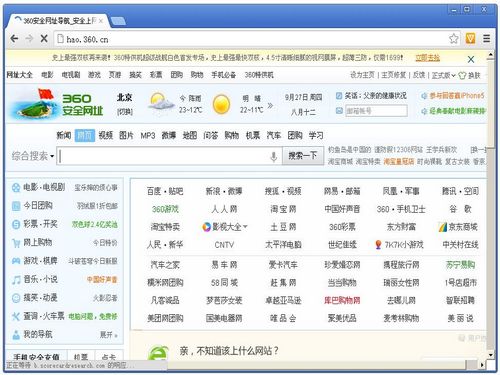The height and width of the screenshot is (375, 500).
Task: Open 手机必备 in top navigation
Action: pyautogui.click(x=223, y=75)
